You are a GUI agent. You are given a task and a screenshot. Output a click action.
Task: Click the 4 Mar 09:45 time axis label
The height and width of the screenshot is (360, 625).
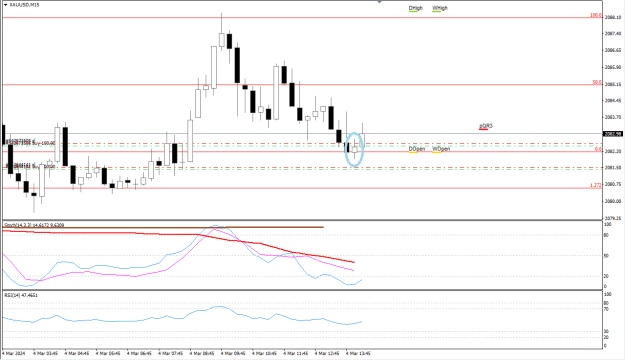coord(233,353)
